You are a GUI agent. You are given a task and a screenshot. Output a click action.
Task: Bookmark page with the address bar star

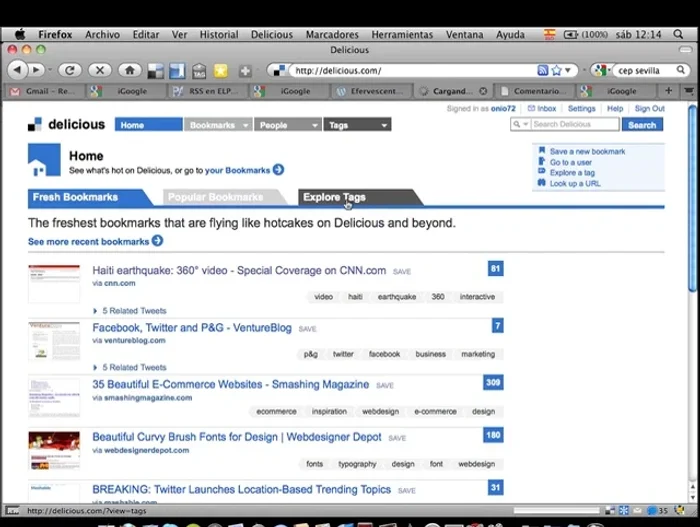point(556,70)
